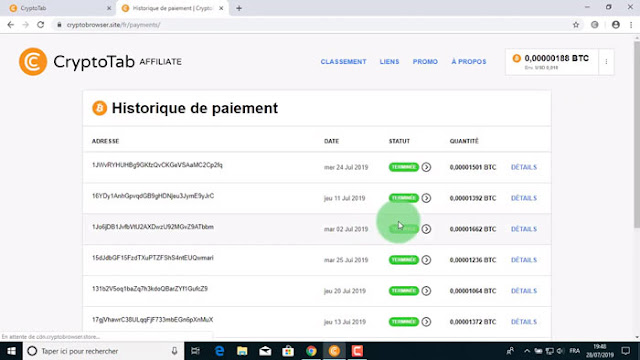Click arrow icon in 11 Jul 2019 row

[426, 198]
